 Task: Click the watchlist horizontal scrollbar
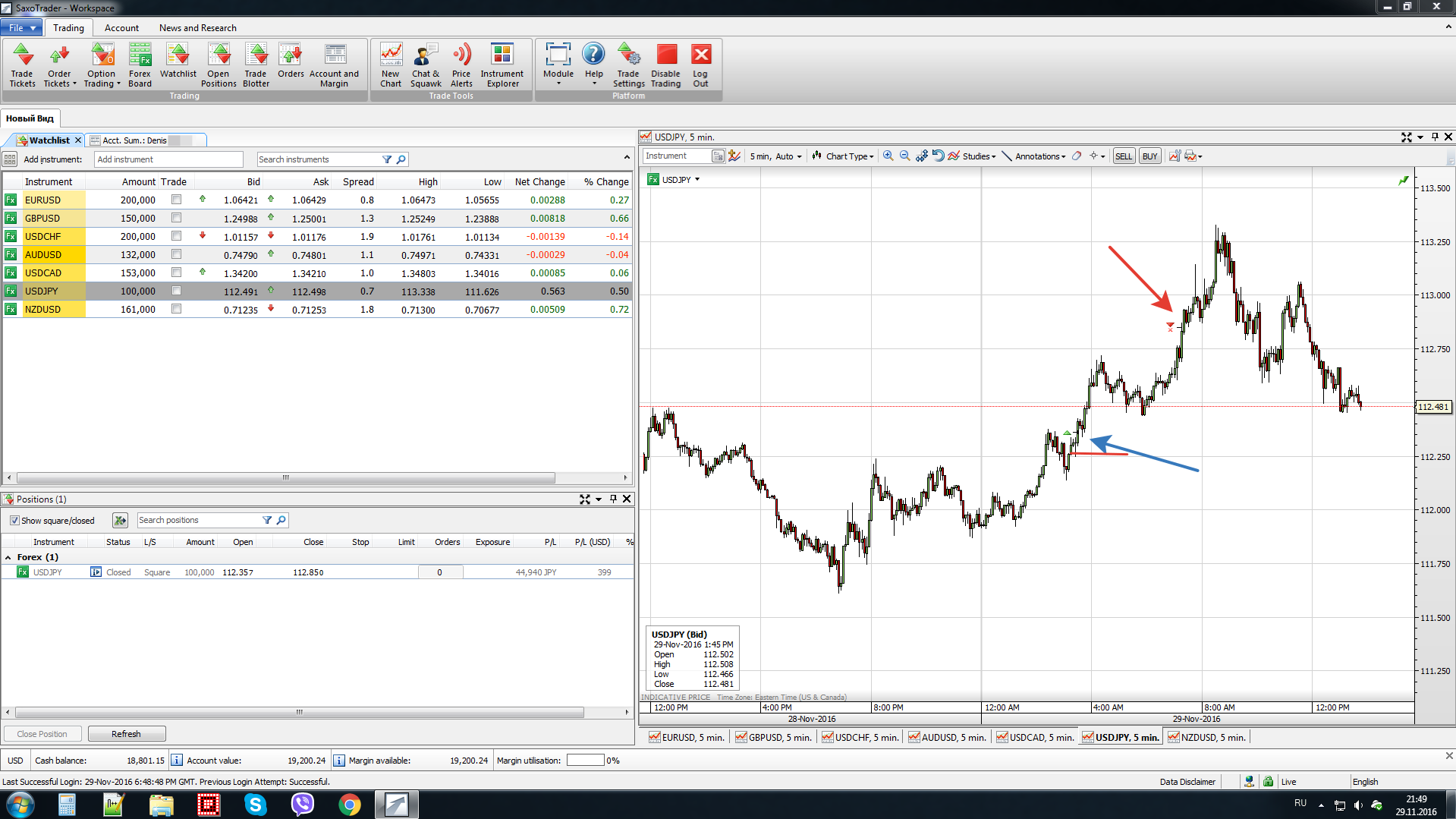pos(285,477)
